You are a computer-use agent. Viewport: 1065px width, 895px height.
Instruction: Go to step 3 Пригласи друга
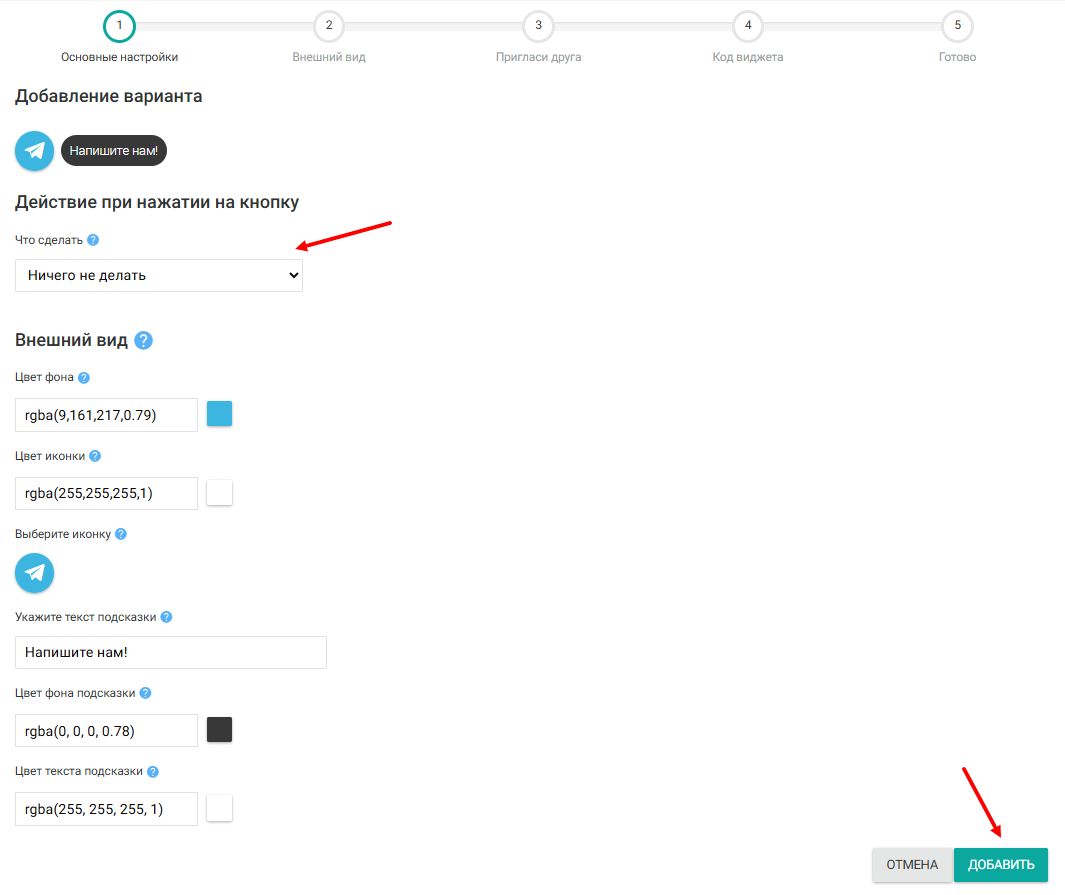click(538, 26)
